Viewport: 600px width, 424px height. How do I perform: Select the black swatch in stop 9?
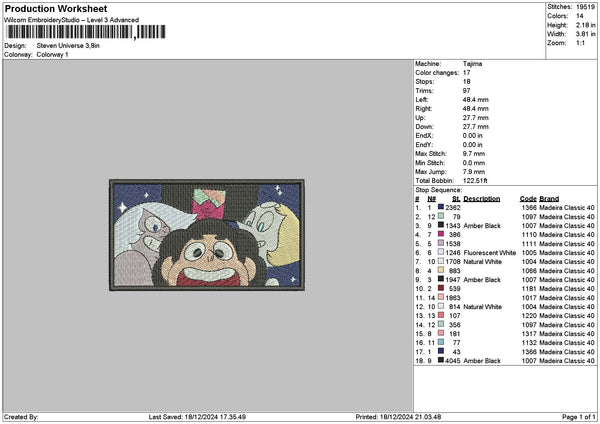441,279
